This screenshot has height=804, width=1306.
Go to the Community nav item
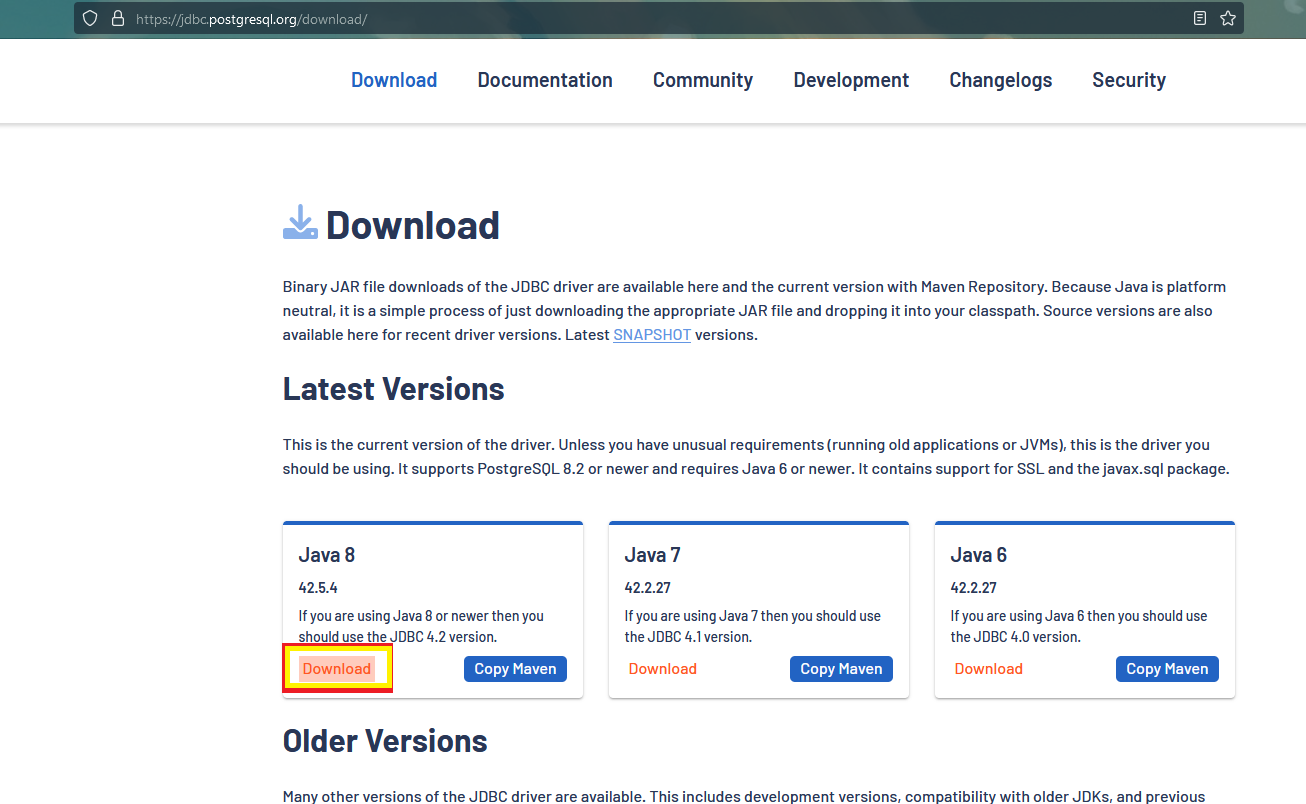(x=703, y=80)
